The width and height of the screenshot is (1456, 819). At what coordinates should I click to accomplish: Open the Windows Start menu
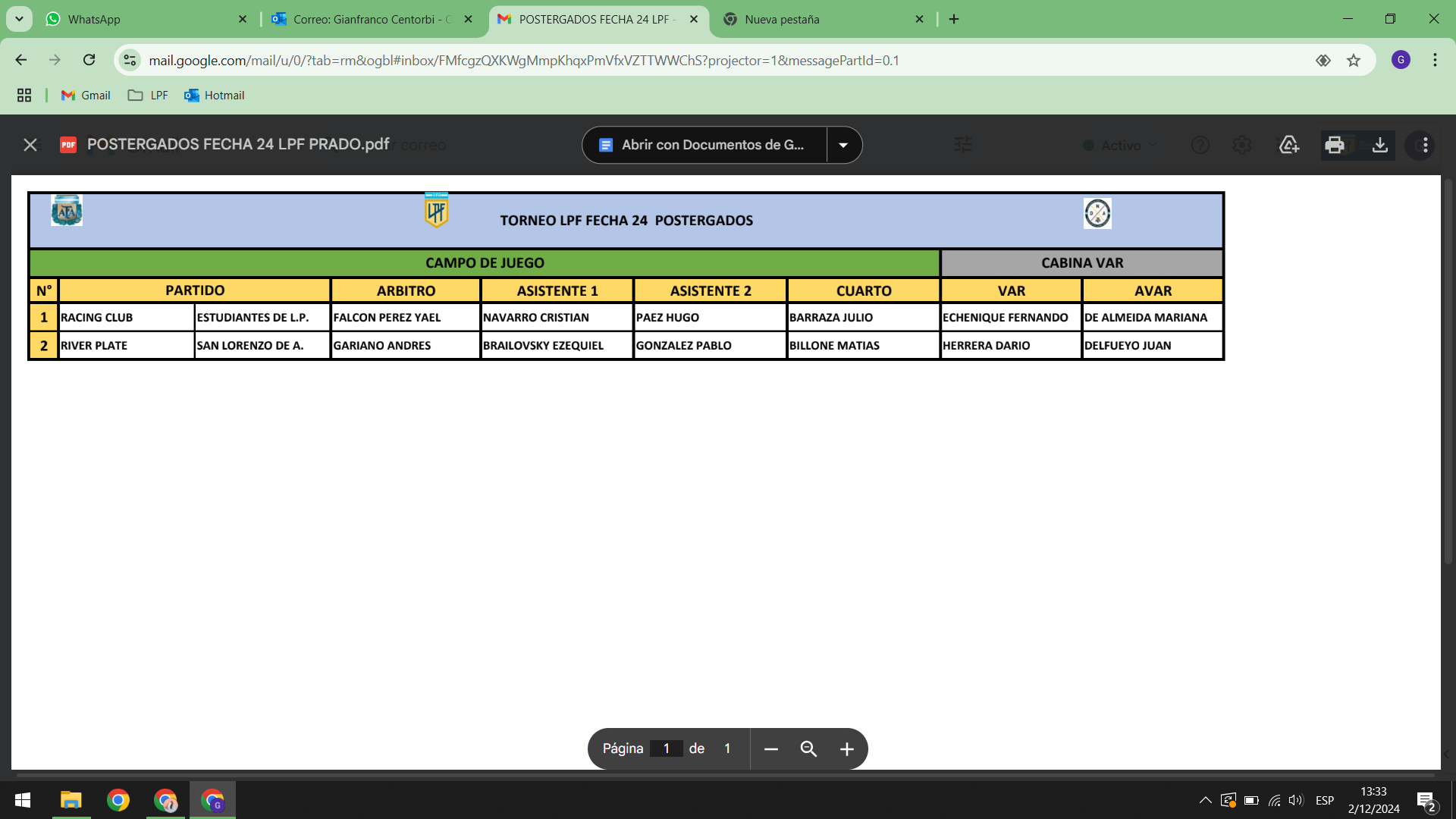click(x=23, y=800)
